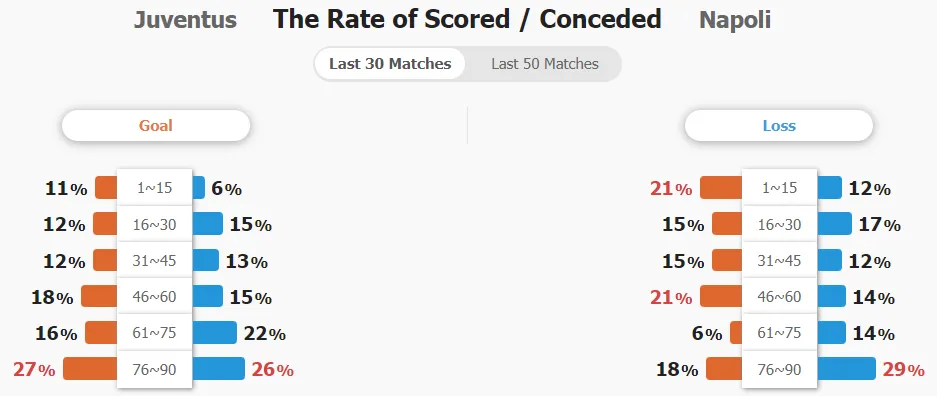Click the Napoli 22% blue goal bar
Screen dimensions: 937x396
(x=214, y=332)
